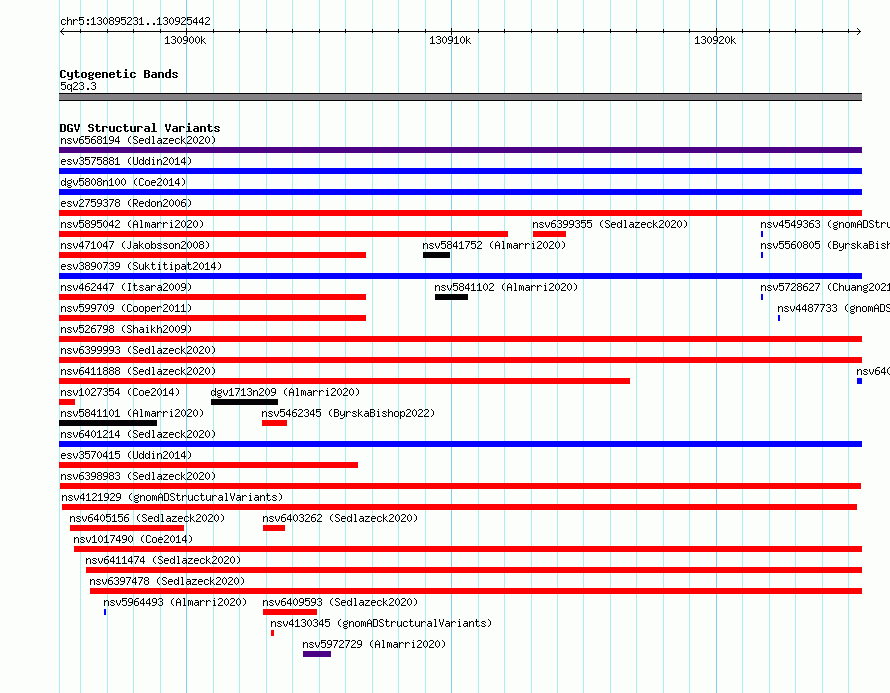Screen dimensions: 890x693
Task: Open the nsv6409593 (Sedlazeck2020) label
Action: pyautogui.click(x=340, y=602)
